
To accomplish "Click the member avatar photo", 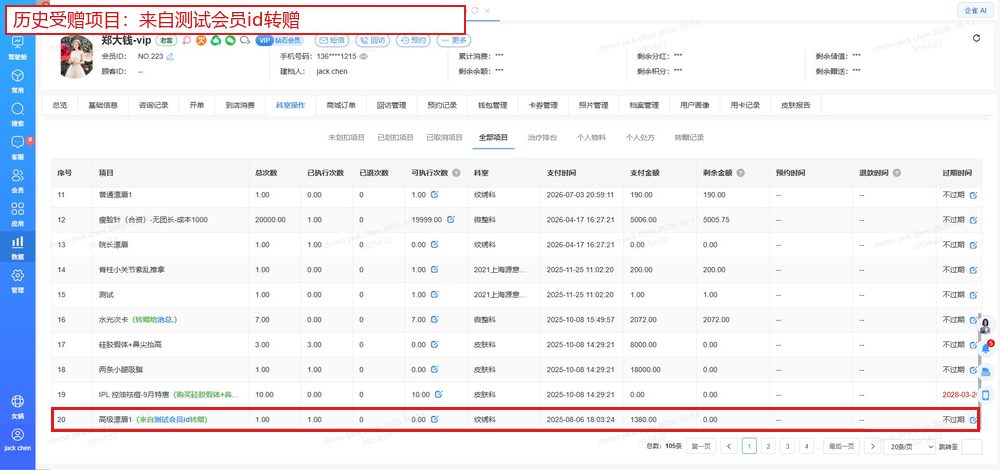I will point(77,57).
